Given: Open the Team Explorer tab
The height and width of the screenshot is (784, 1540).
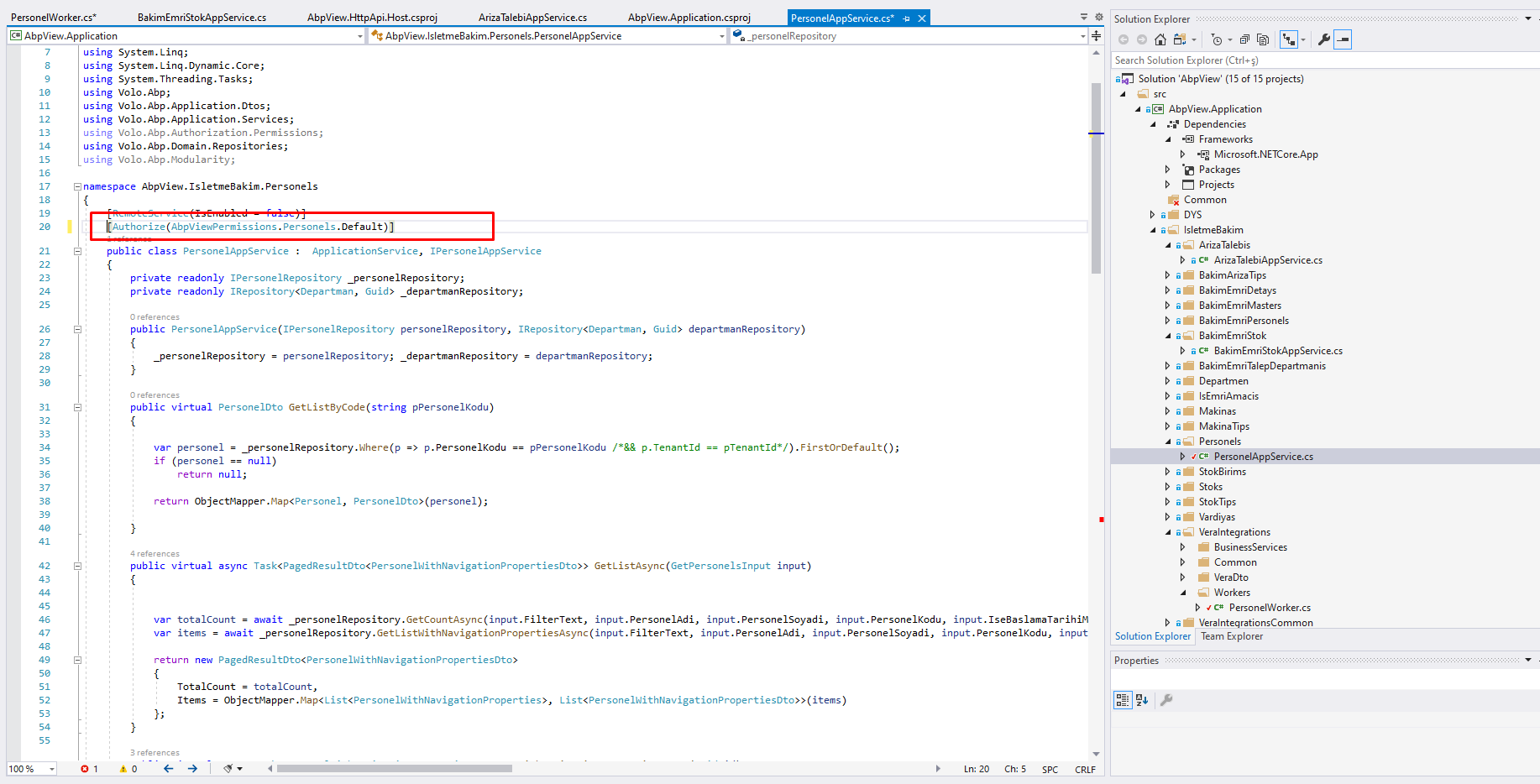Looking at the screenshot, I should (1231, 636).
